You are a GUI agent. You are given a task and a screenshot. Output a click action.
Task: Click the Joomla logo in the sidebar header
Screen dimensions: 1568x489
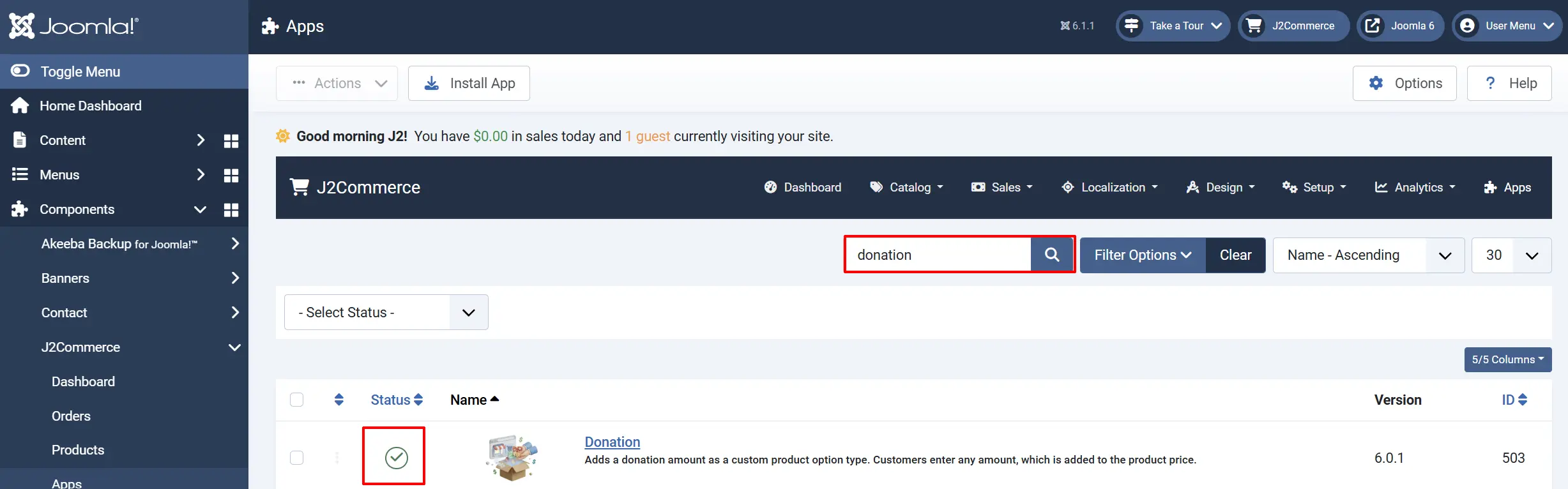[73, 26]
